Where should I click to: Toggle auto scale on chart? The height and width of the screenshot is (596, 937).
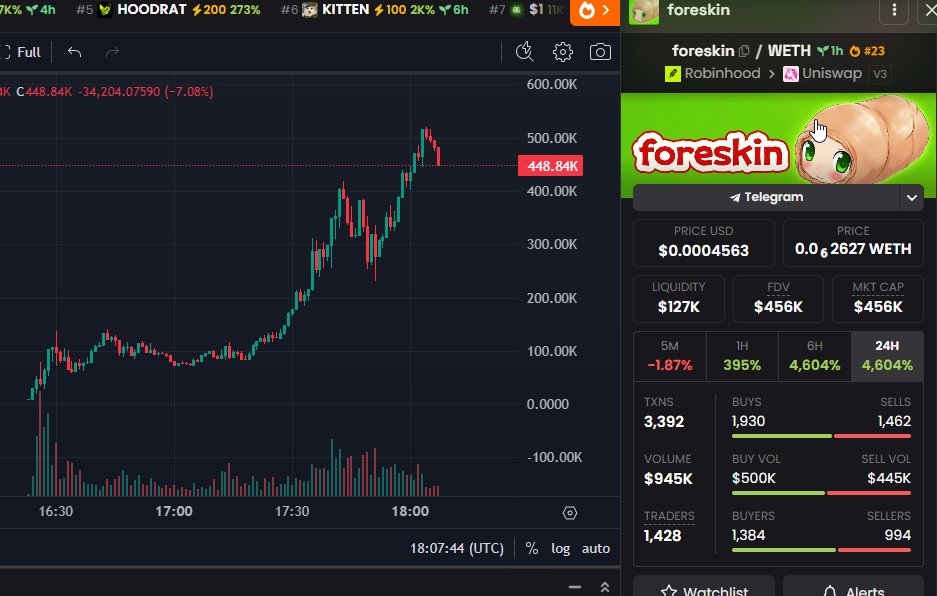[596, 548]
